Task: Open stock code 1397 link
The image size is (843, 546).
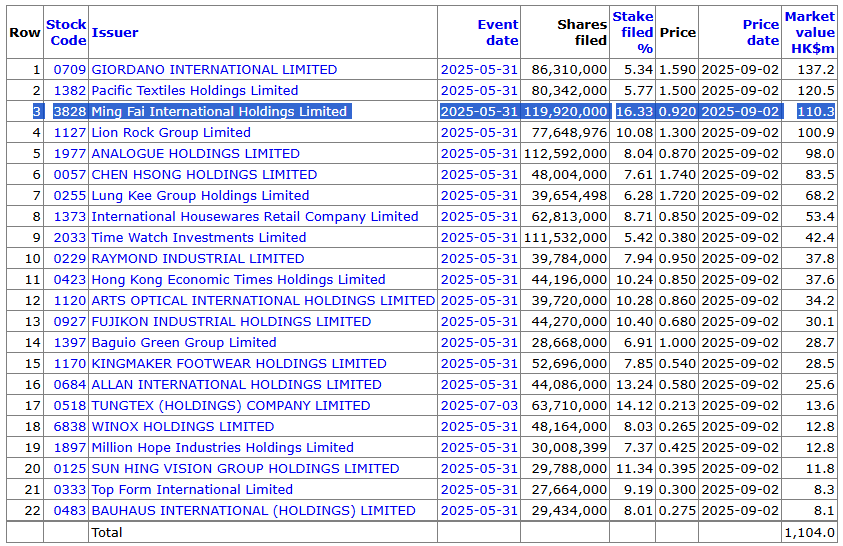Action: pyautogui.click(x=70, y=342)
